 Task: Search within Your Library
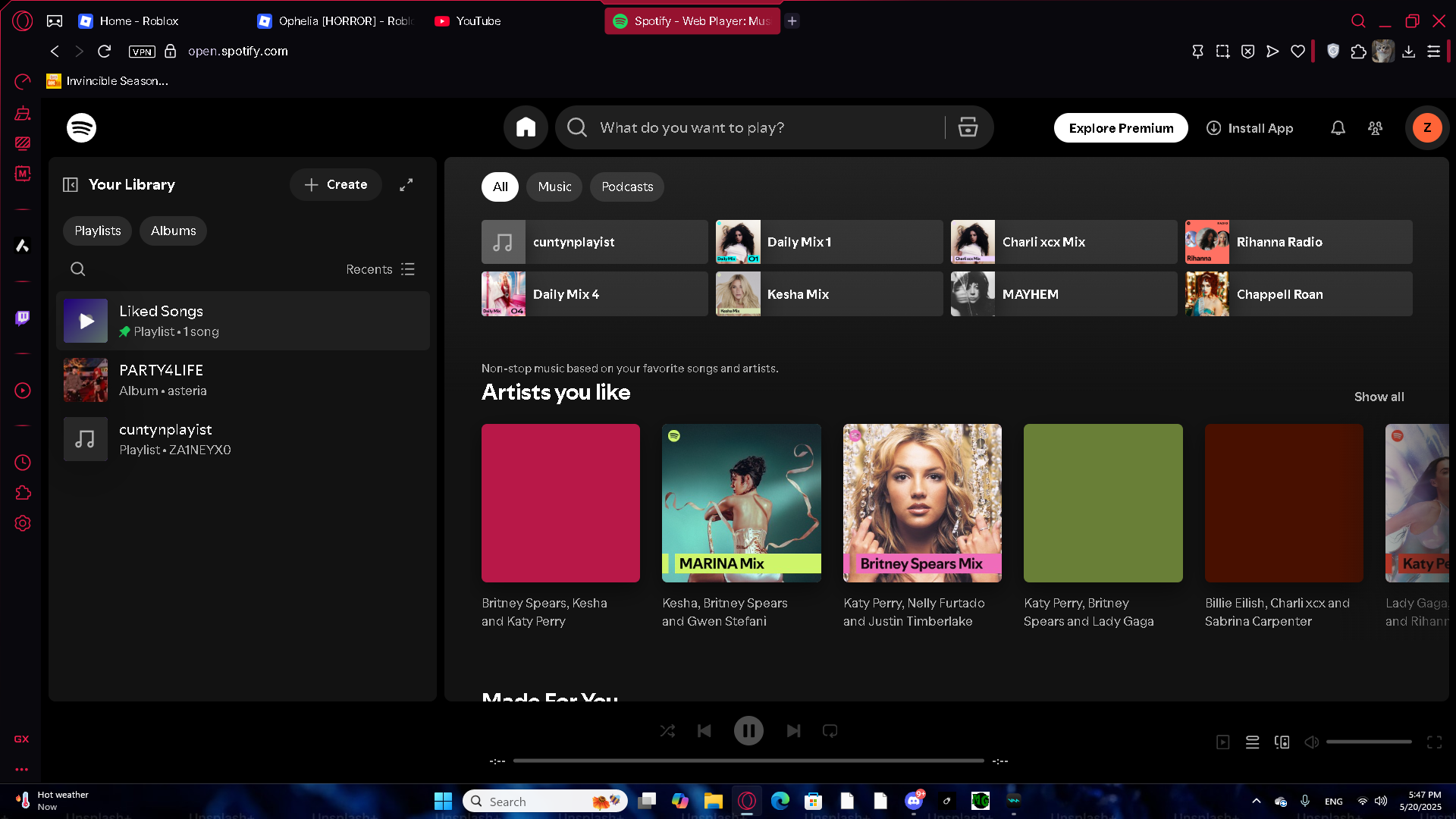coord(77,269)
